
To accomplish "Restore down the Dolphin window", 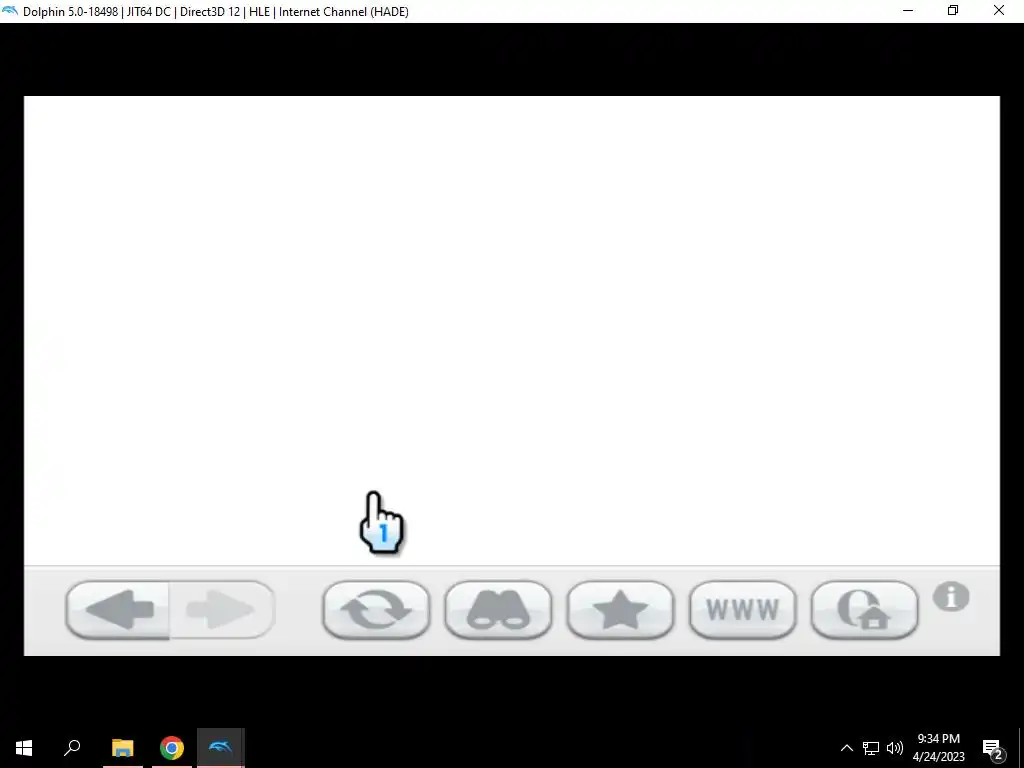I will (953, 11).
